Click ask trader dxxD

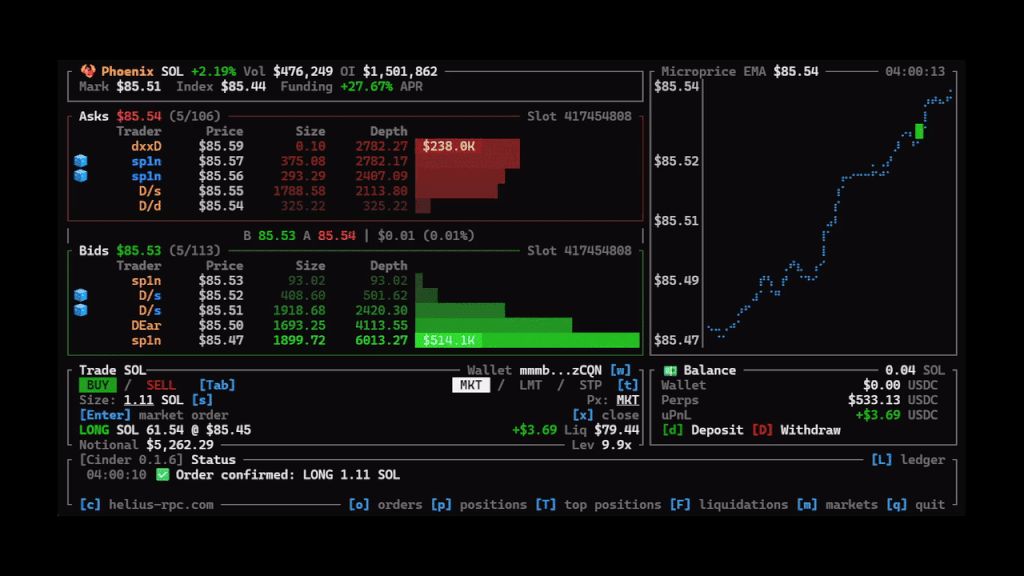[146, 146]
